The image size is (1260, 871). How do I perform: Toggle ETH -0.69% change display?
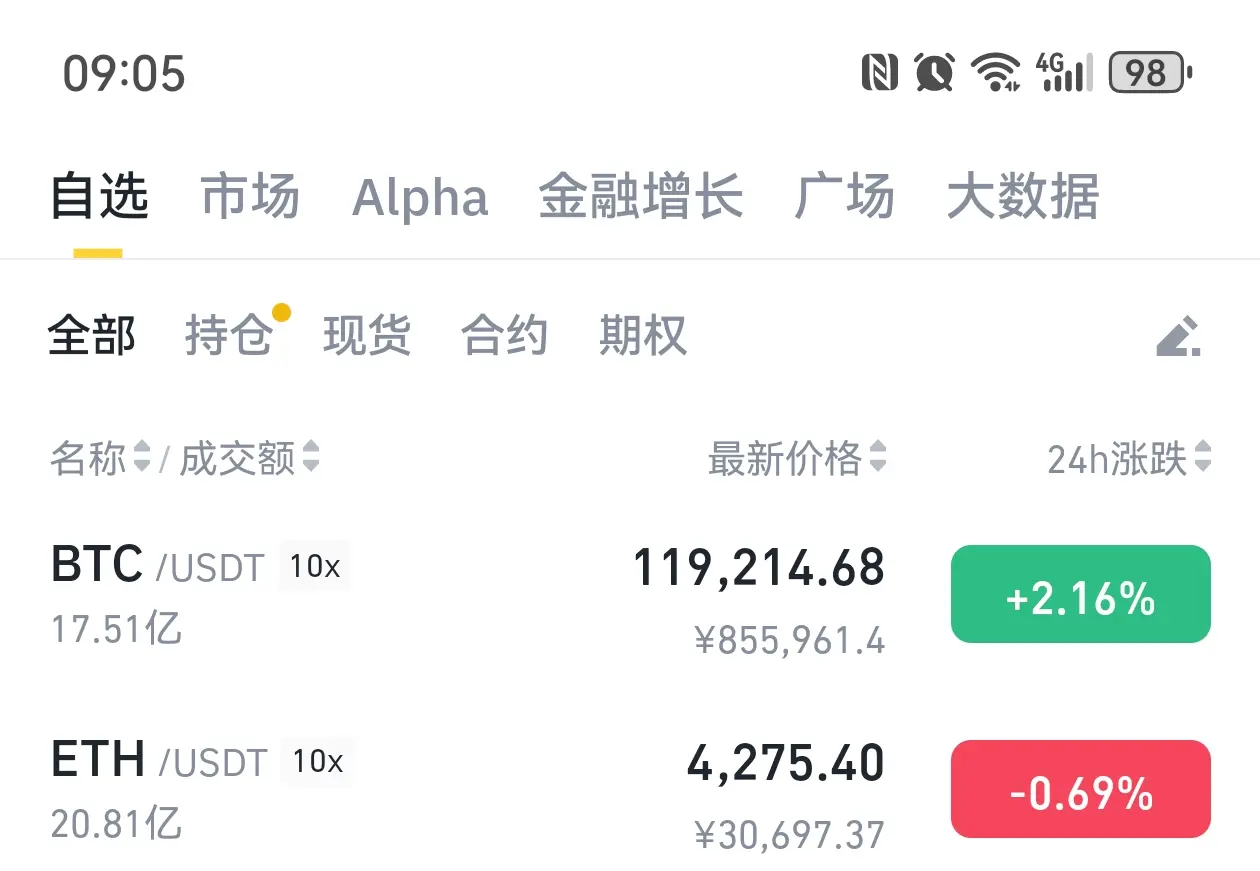coord(1080,789)
